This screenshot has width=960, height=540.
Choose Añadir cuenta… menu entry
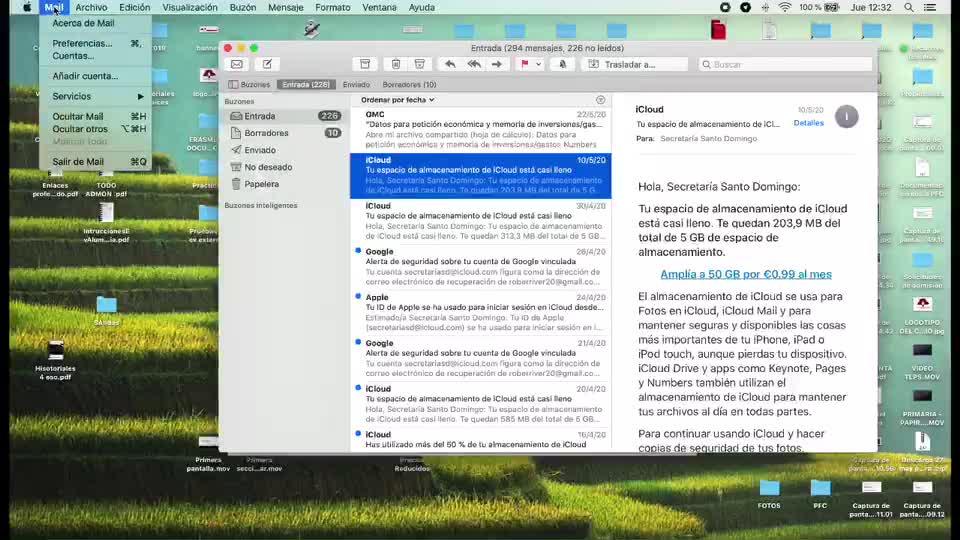(96, 76)
